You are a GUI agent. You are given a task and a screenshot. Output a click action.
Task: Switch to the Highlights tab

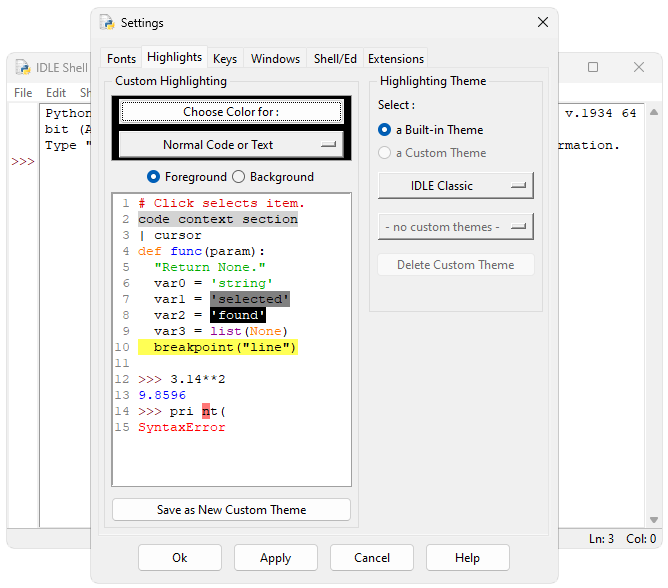(x=174, y=57)
